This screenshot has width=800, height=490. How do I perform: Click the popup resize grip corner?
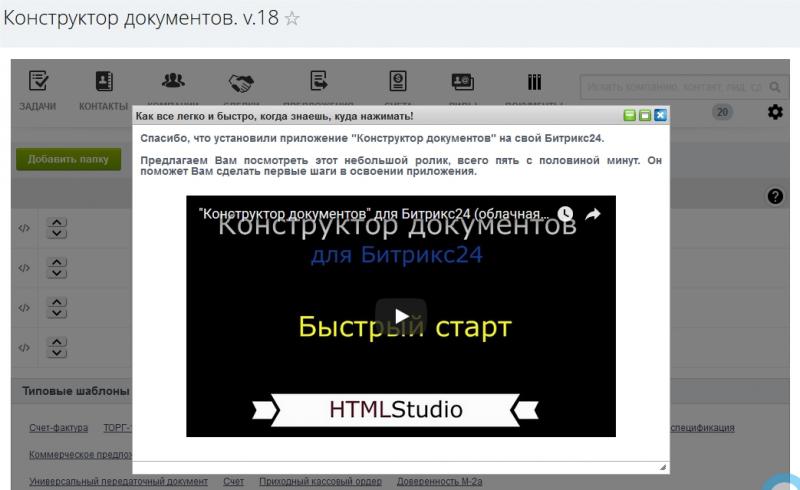662,467
